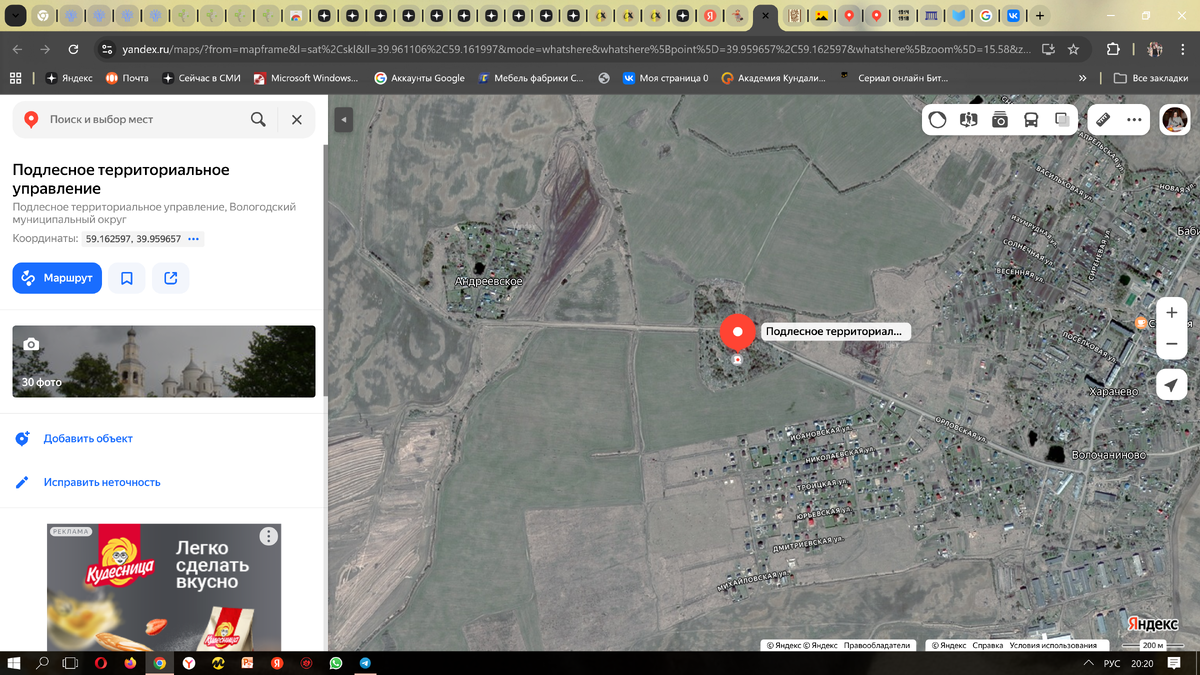The image size is (1200, 675).
Task: Open the Chrome tab search dropdown arrow
Action: (14, 16)
